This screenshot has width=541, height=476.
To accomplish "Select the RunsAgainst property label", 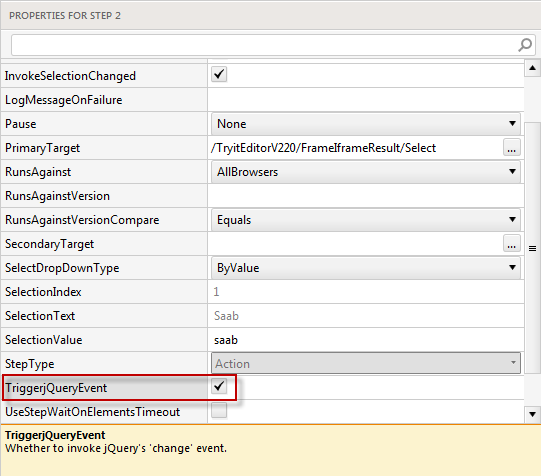I will point(38,172).
